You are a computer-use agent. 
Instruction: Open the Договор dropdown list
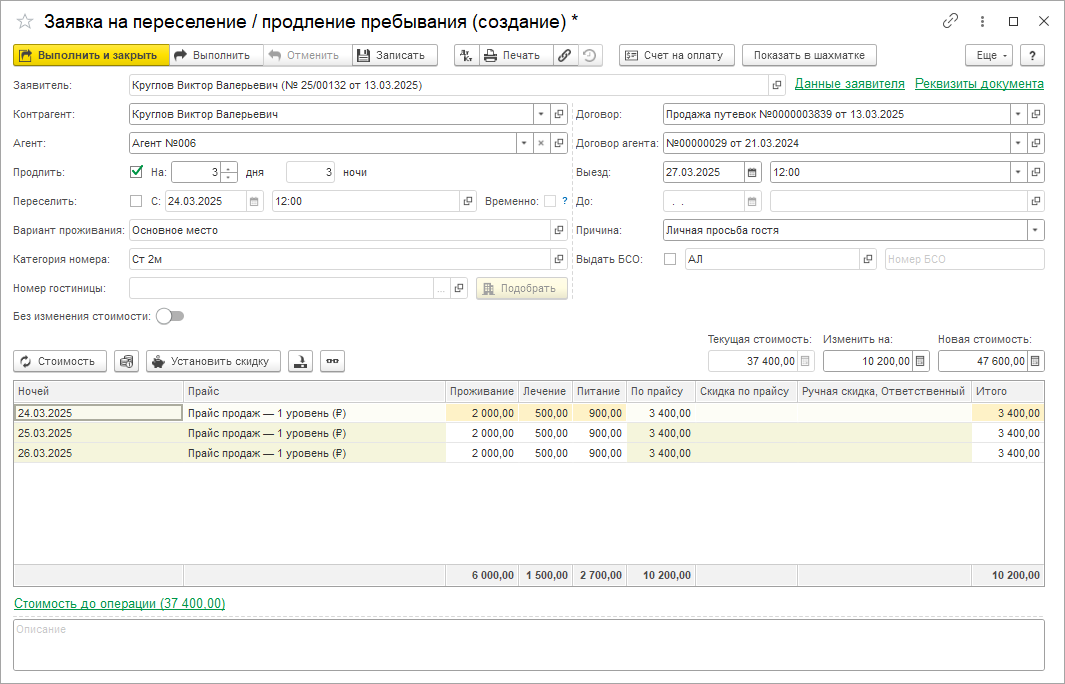click(1018, 114)
